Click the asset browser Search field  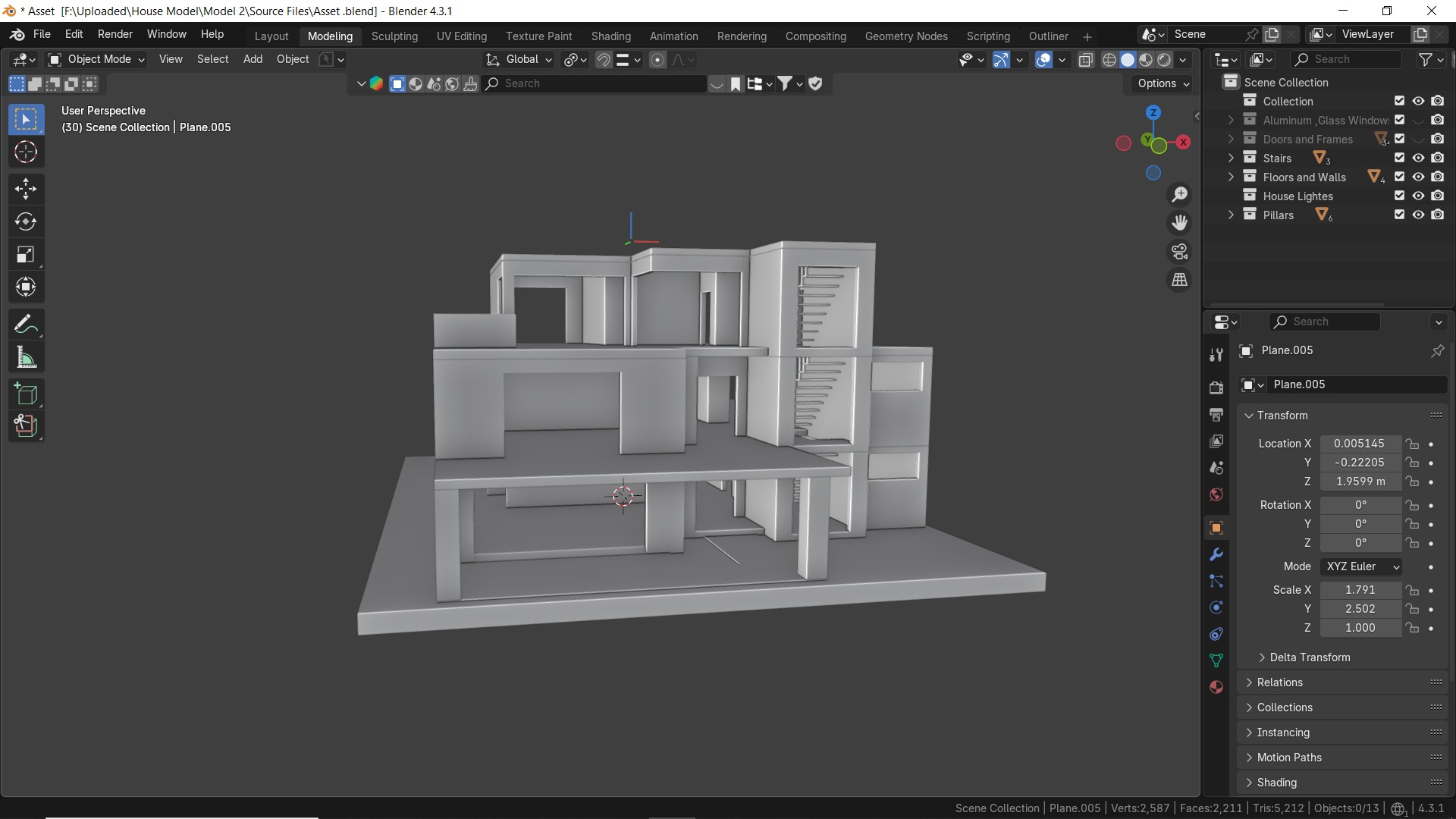(x=595, y=83)
